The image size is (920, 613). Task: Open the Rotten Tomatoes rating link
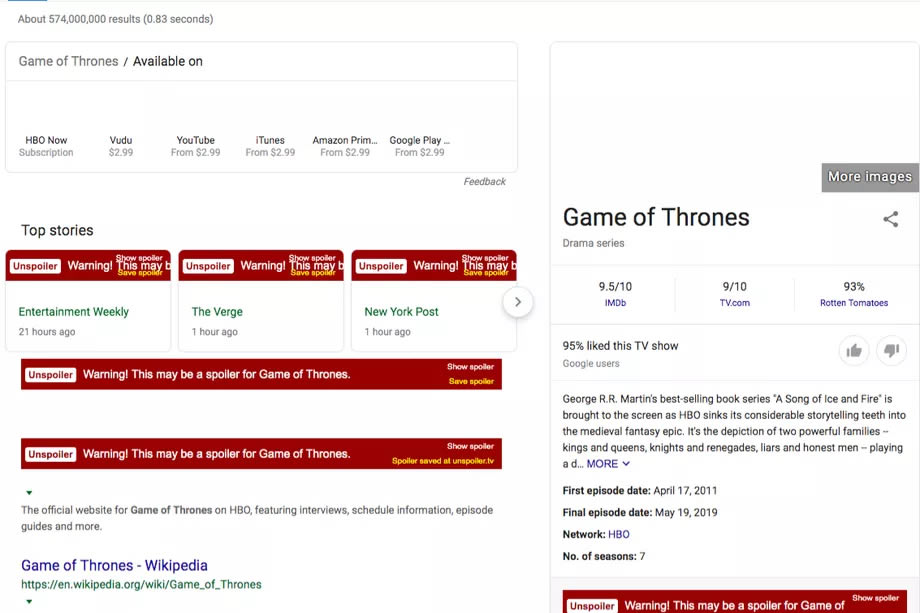point(853,303)
